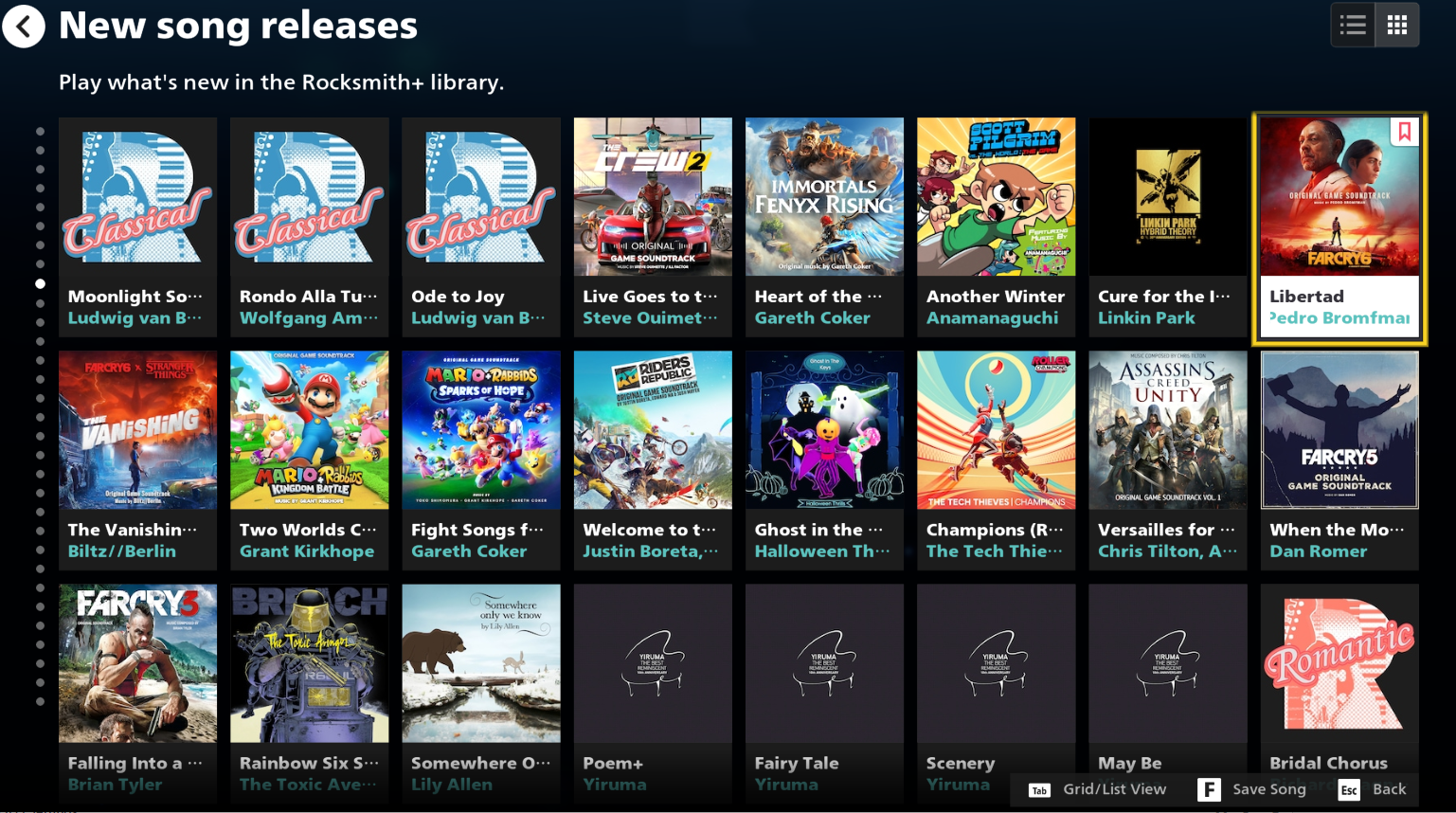Click 'Versailles for…' song title

pyautogui.click(x=1167, y=530)
